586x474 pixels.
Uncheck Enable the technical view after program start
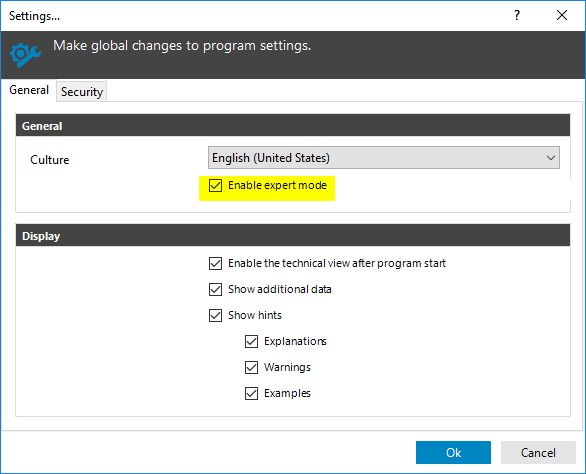click(215, 263)
